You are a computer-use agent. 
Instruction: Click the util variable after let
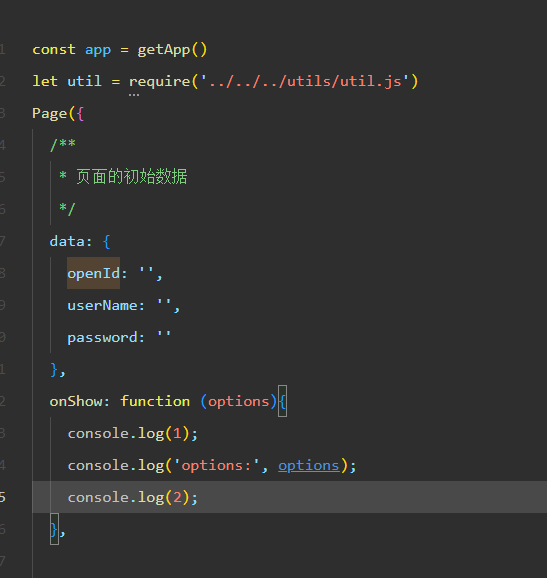[84, 81]
